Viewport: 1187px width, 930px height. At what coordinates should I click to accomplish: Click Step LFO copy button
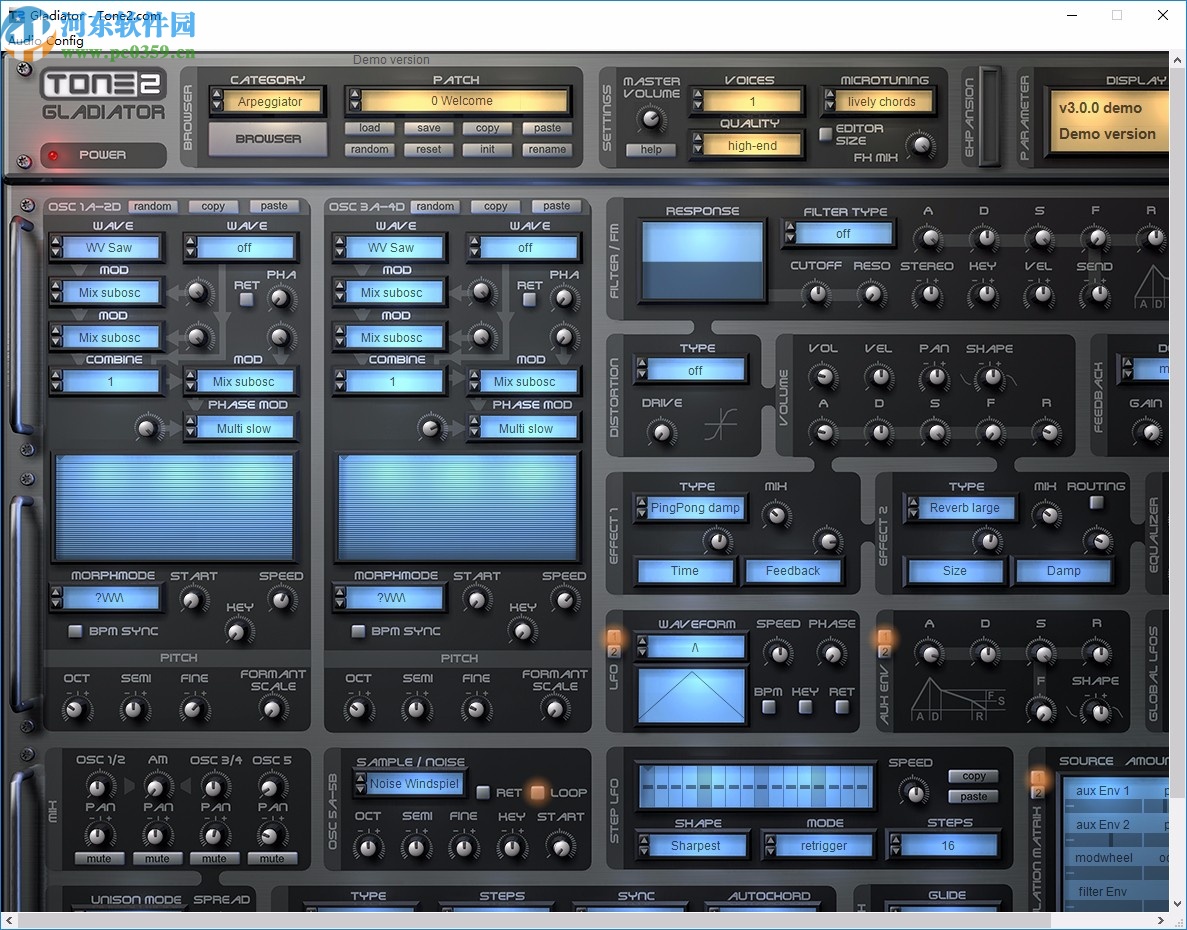pos(974,776)
